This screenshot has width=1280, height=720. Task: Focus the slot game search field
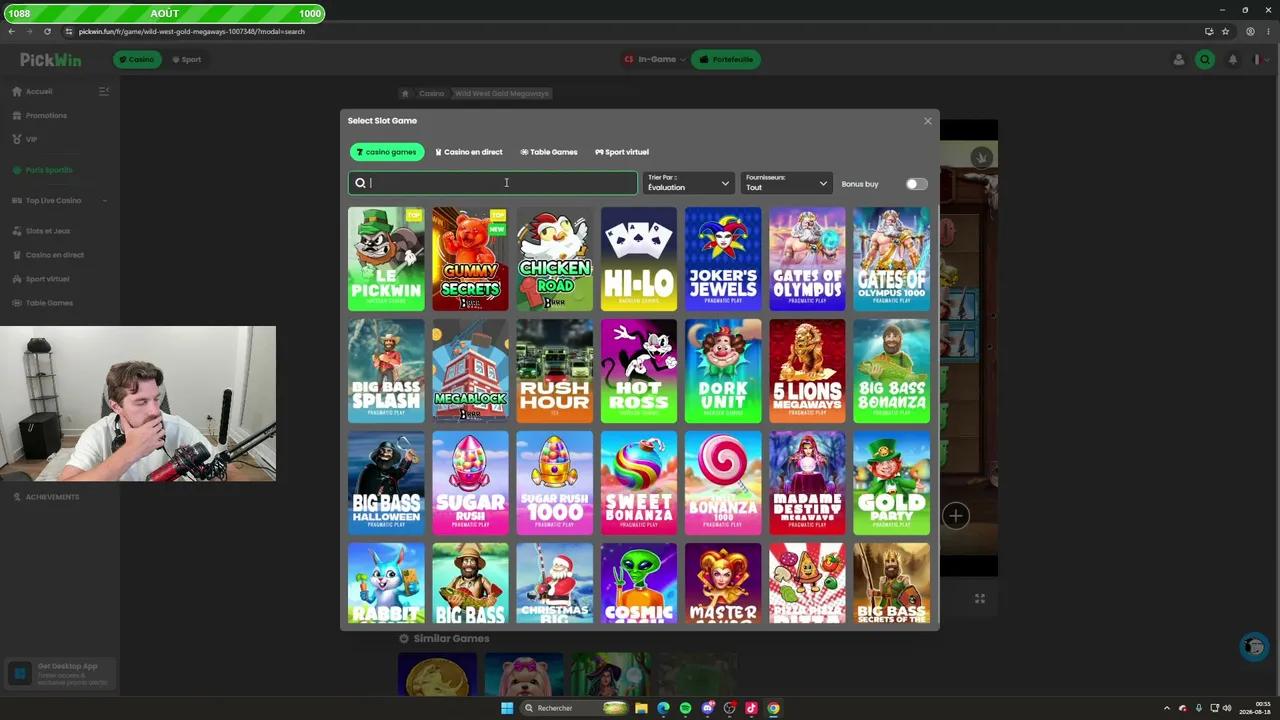tap(492, 183)
